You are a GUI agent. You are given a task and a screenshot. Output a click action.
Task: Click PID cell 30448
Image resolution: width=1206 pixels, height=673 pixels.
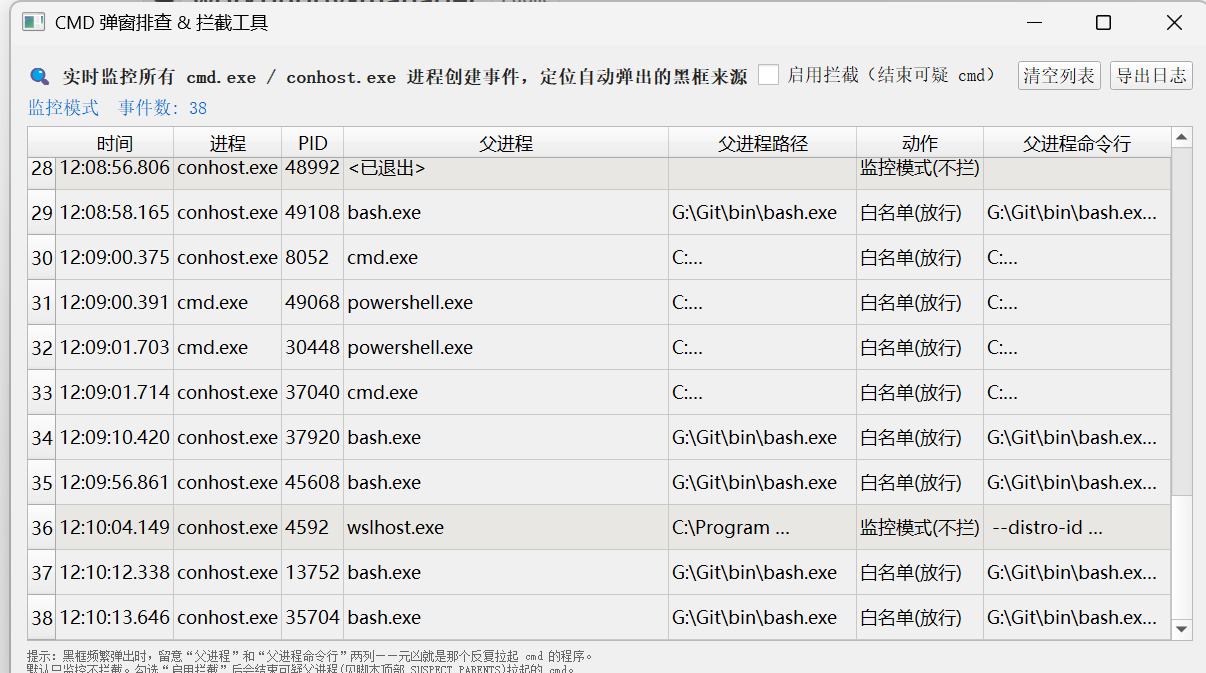tap(313, 347)
